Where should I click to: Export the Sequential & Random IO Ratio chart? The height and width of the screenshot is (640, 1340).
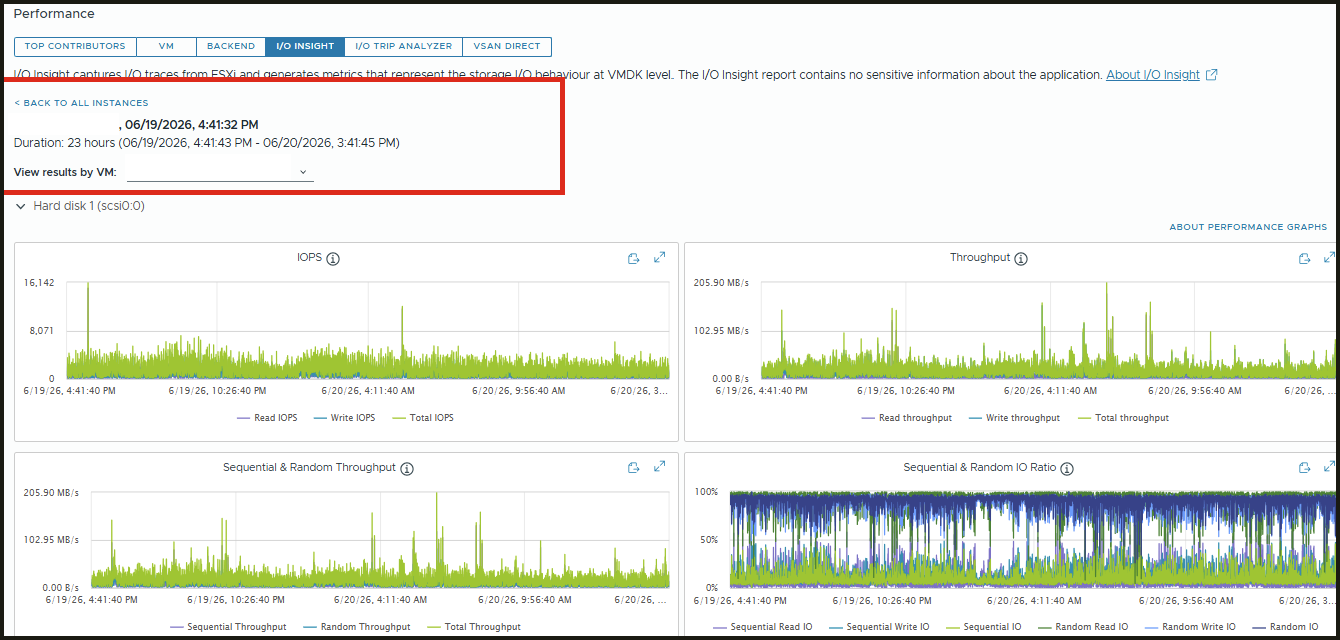pyautogui.click(x=1304, y=467)
